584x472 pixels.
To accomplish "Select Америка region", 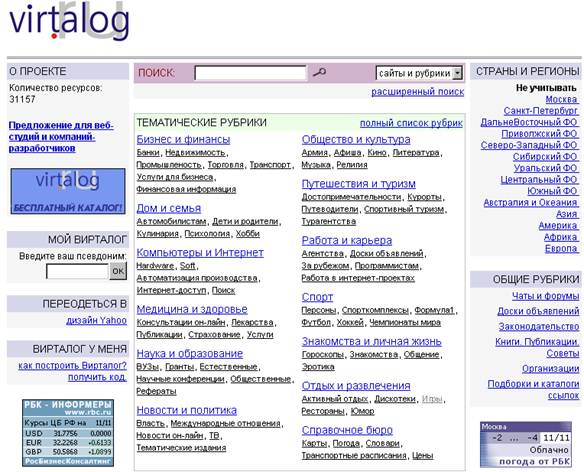I will pyautogui.click(x=558, y=225).
